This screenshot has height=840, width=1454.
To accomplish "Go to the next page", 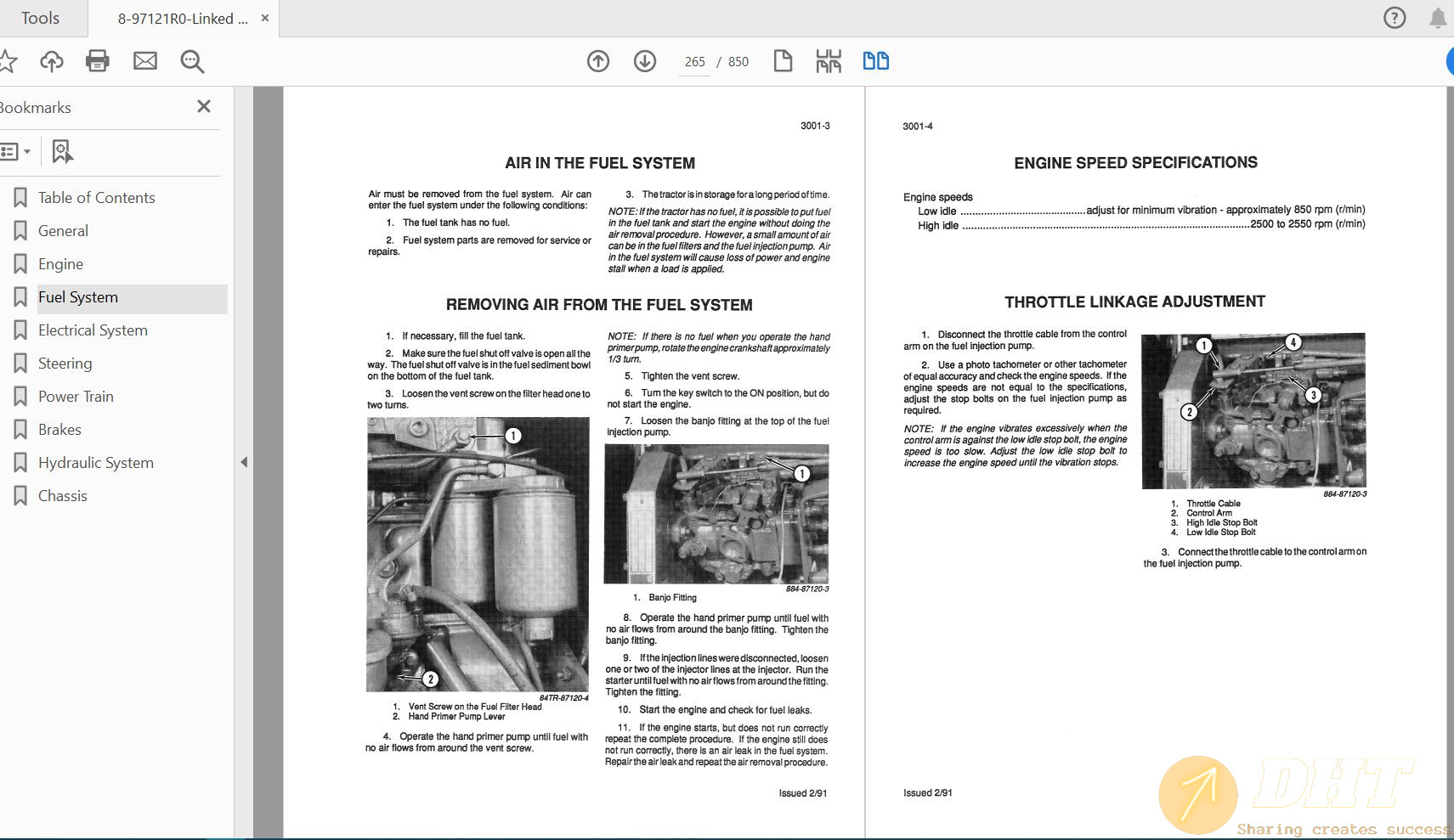I will (x=645, y=61).
